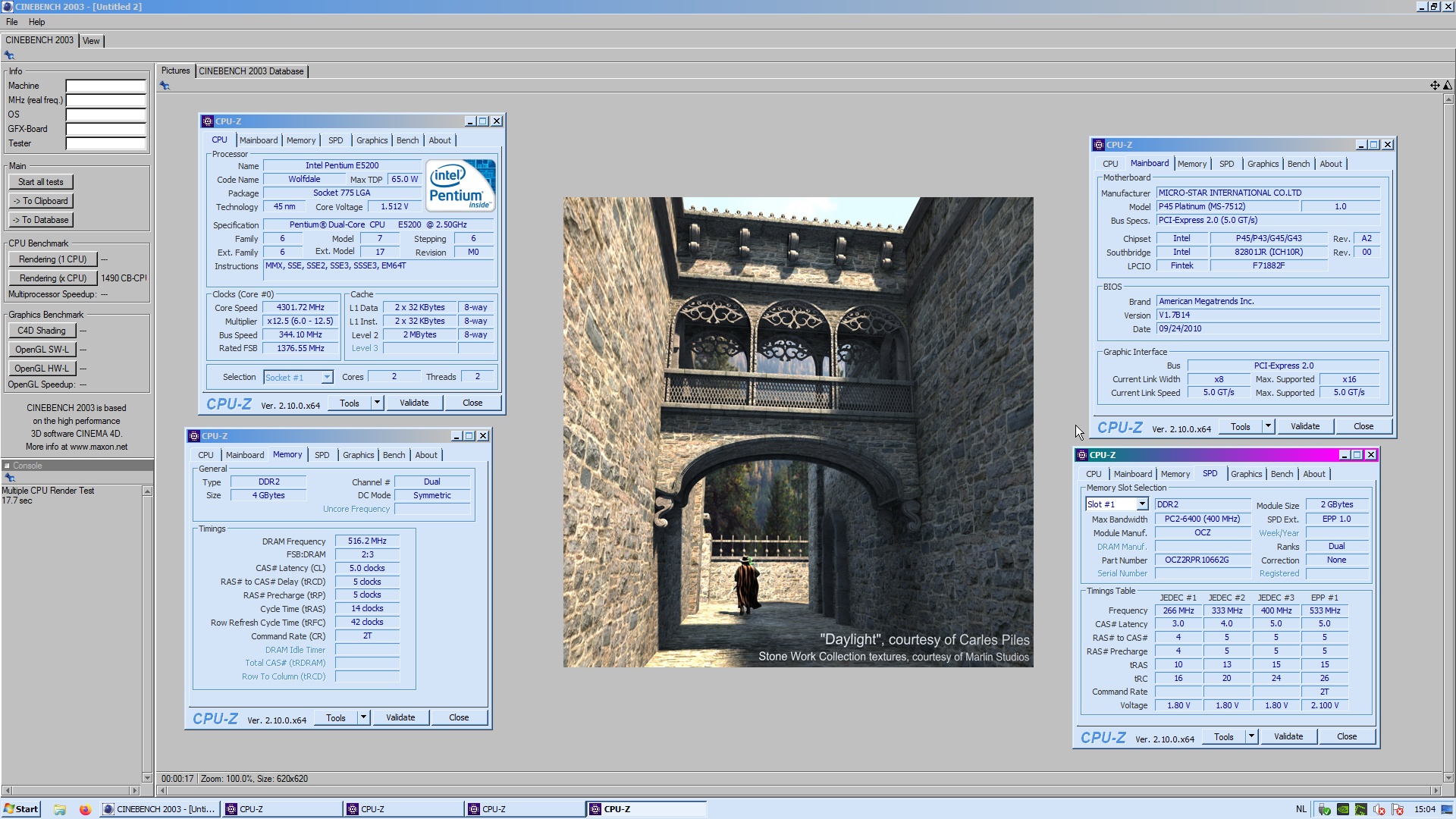The width and height of the screenshot is (1456, 819).
Task: Click the rendered Daylight courtyard image
Action: pyautogui.click(x=798, y=432)
